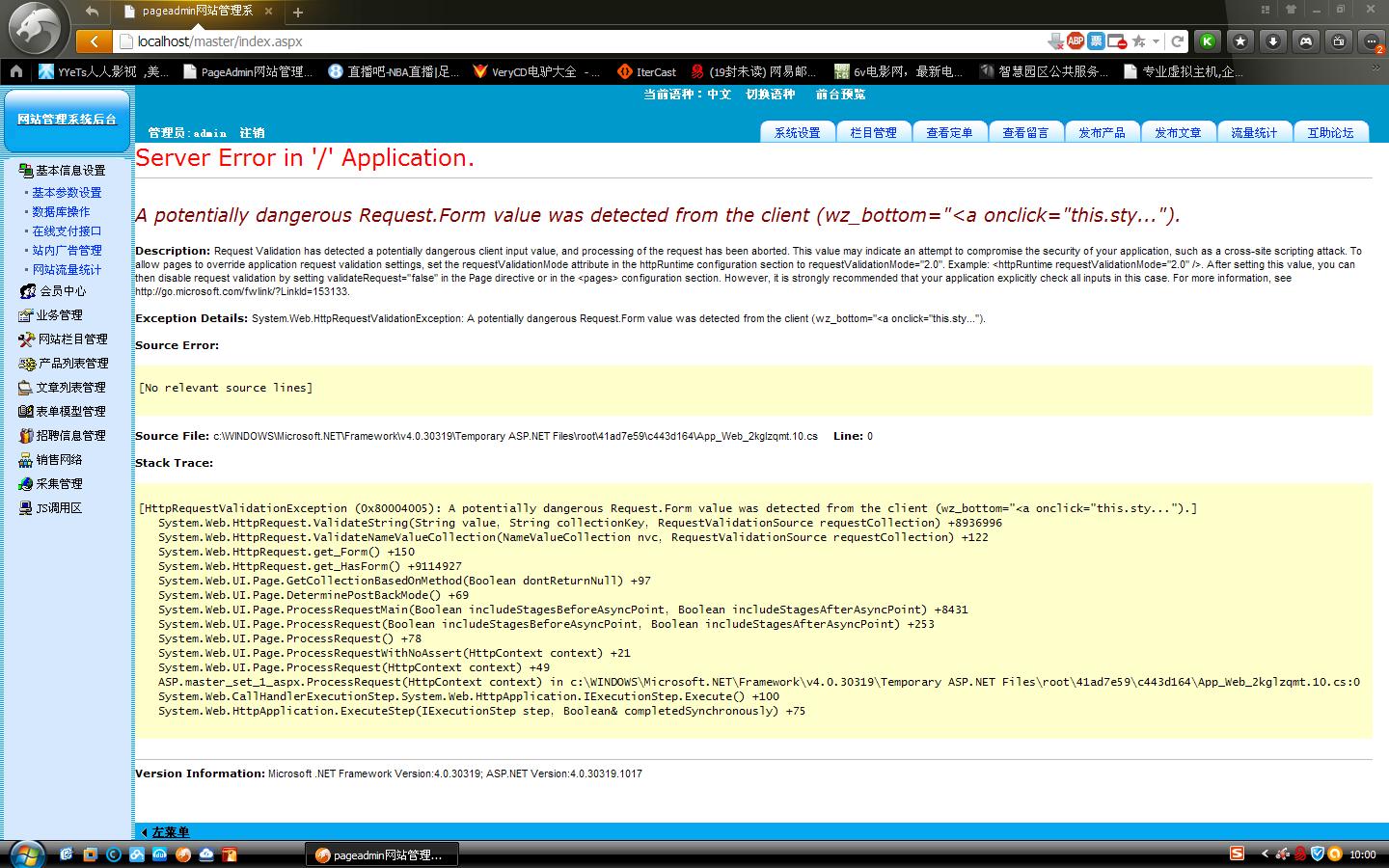The width and height of the screenshot is (1389, 868).
Task: Switch to the 发布文章 tab
Action: coord(1178,133)
